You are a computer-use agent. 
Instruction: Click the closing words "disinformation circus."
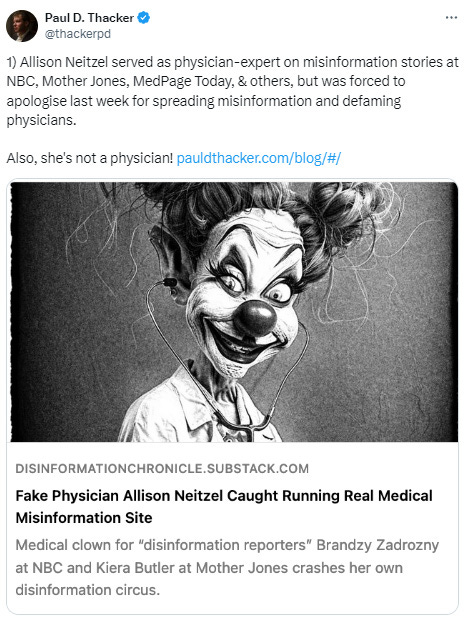[x=88, y=590]
